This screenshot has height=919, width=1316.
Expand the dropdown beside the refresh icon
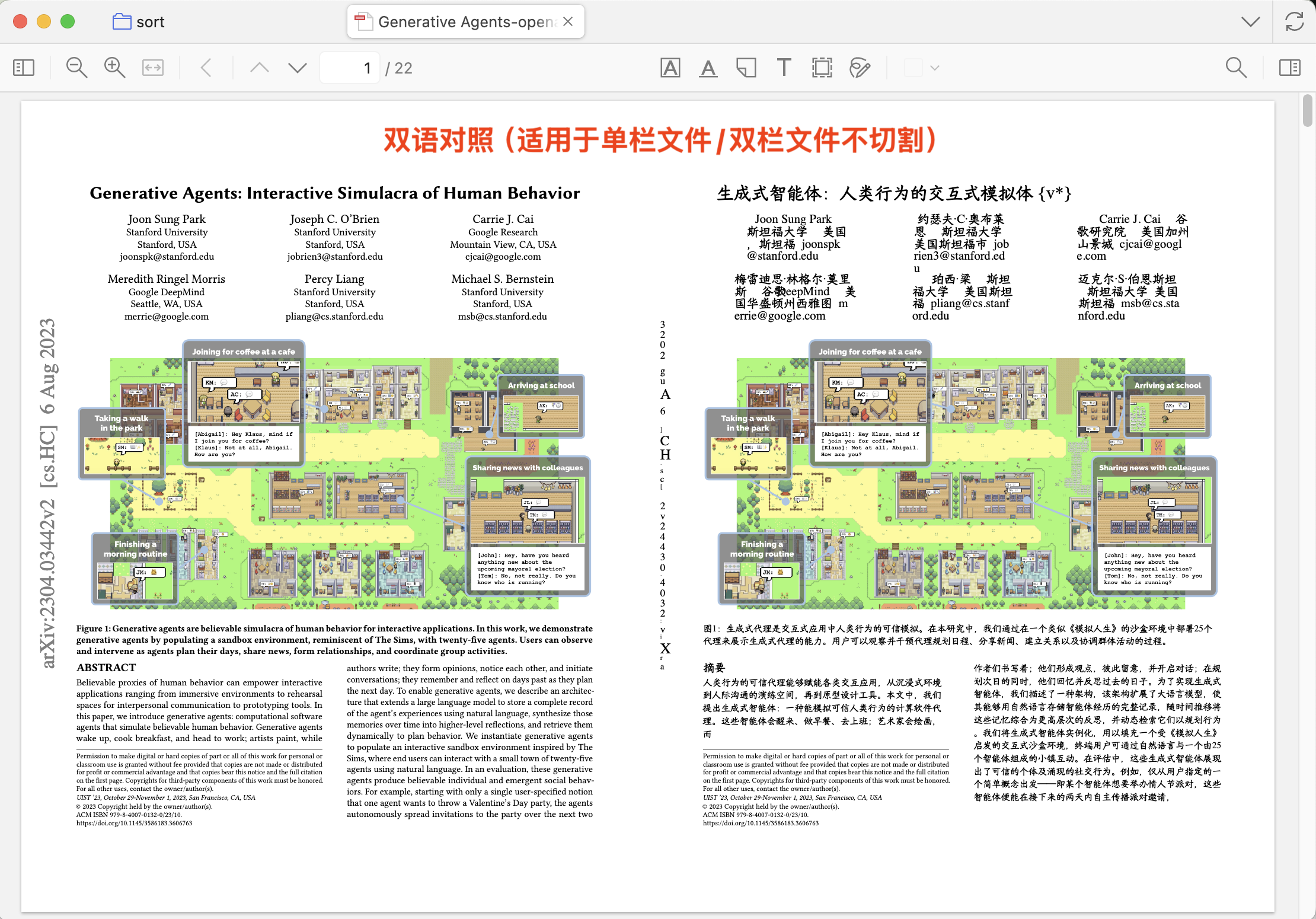[x=1250, y=21]
